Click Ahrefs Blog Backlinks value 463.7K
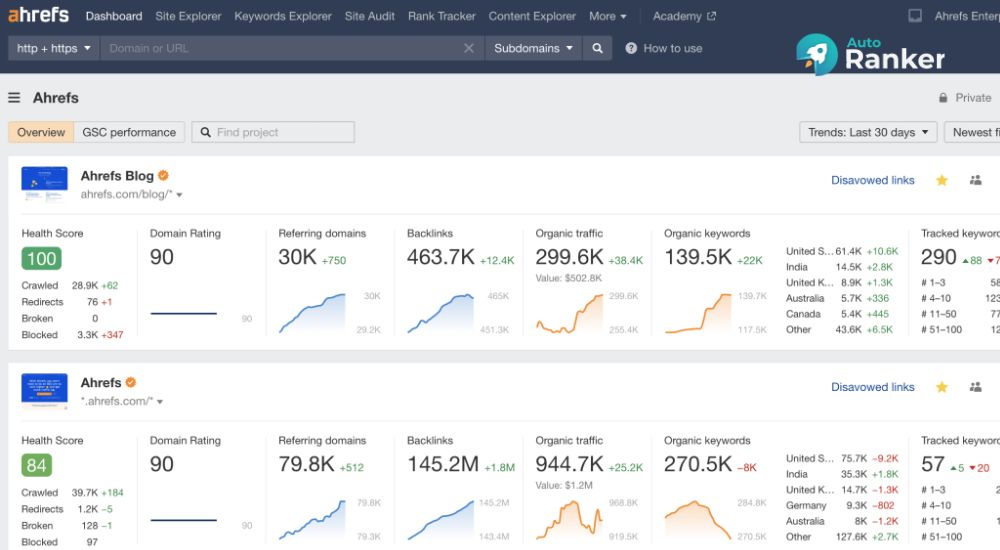The height and width of the screenshot is (550, 1000). tap(441, 257)
